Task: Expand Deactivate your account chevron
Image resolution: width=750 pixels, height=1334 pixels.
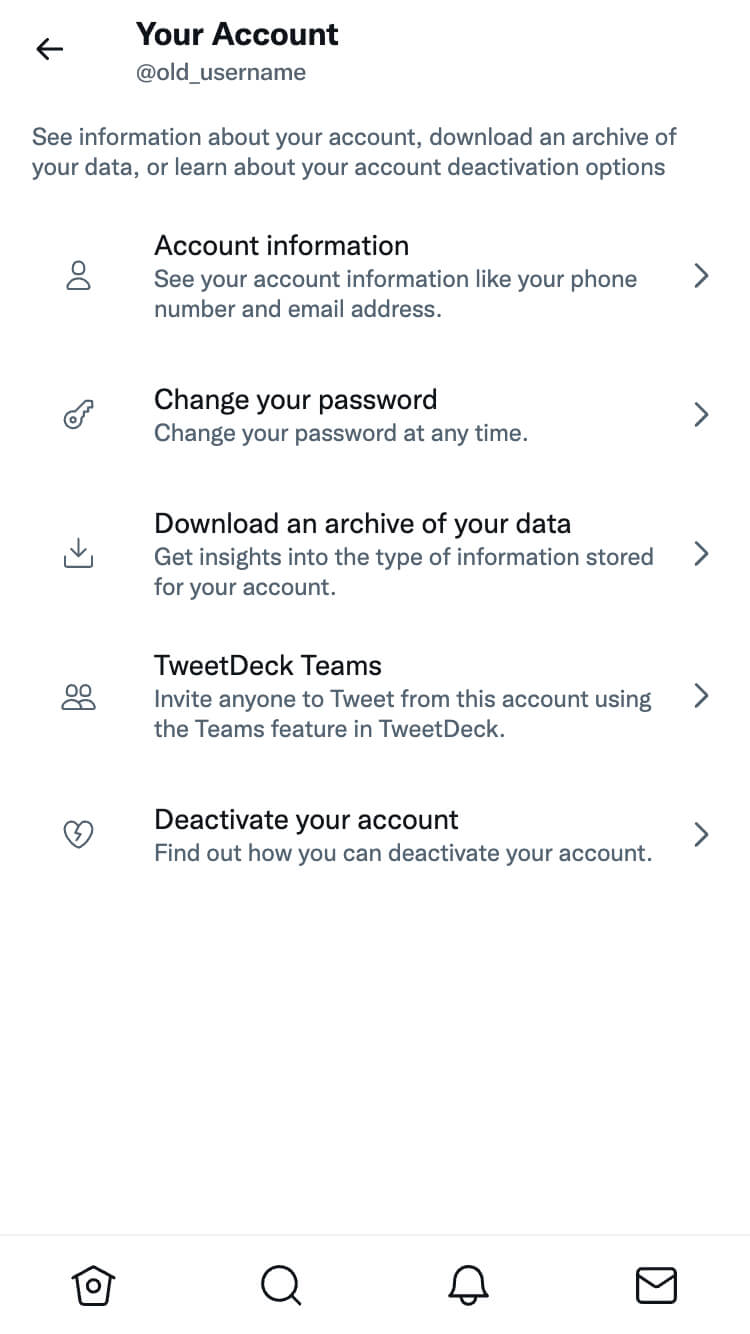Action: coord(701,834)
